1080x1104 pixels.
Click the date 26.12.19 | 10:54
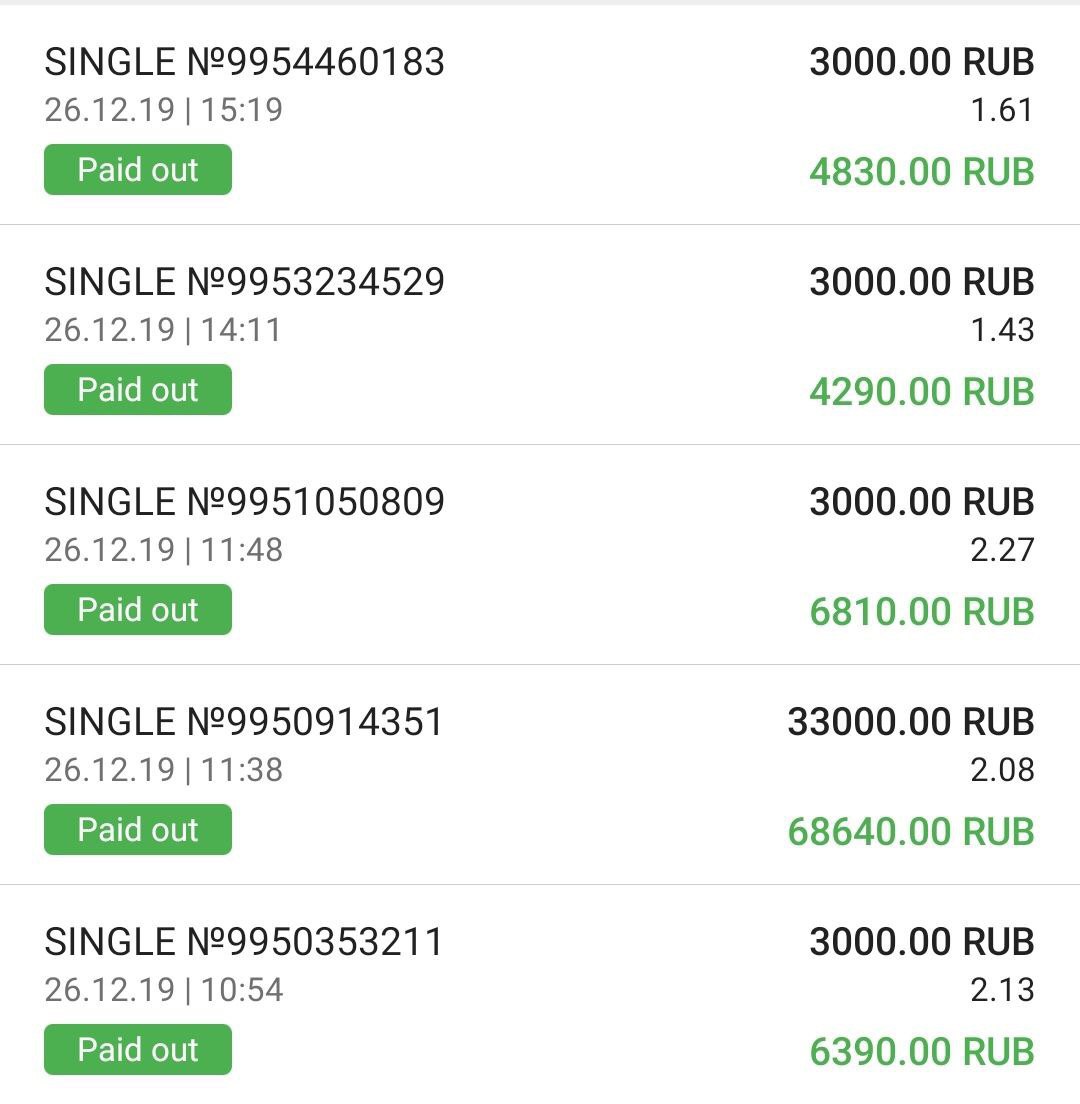point(164,990)
